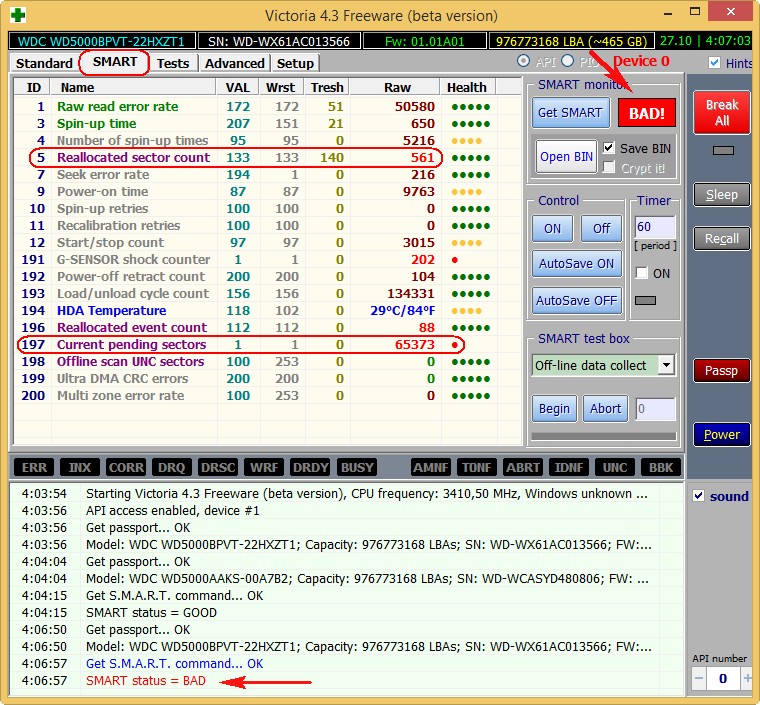Click the AMNF error indicator
Screen dimensions: 760x705
[x=430, y=468]
